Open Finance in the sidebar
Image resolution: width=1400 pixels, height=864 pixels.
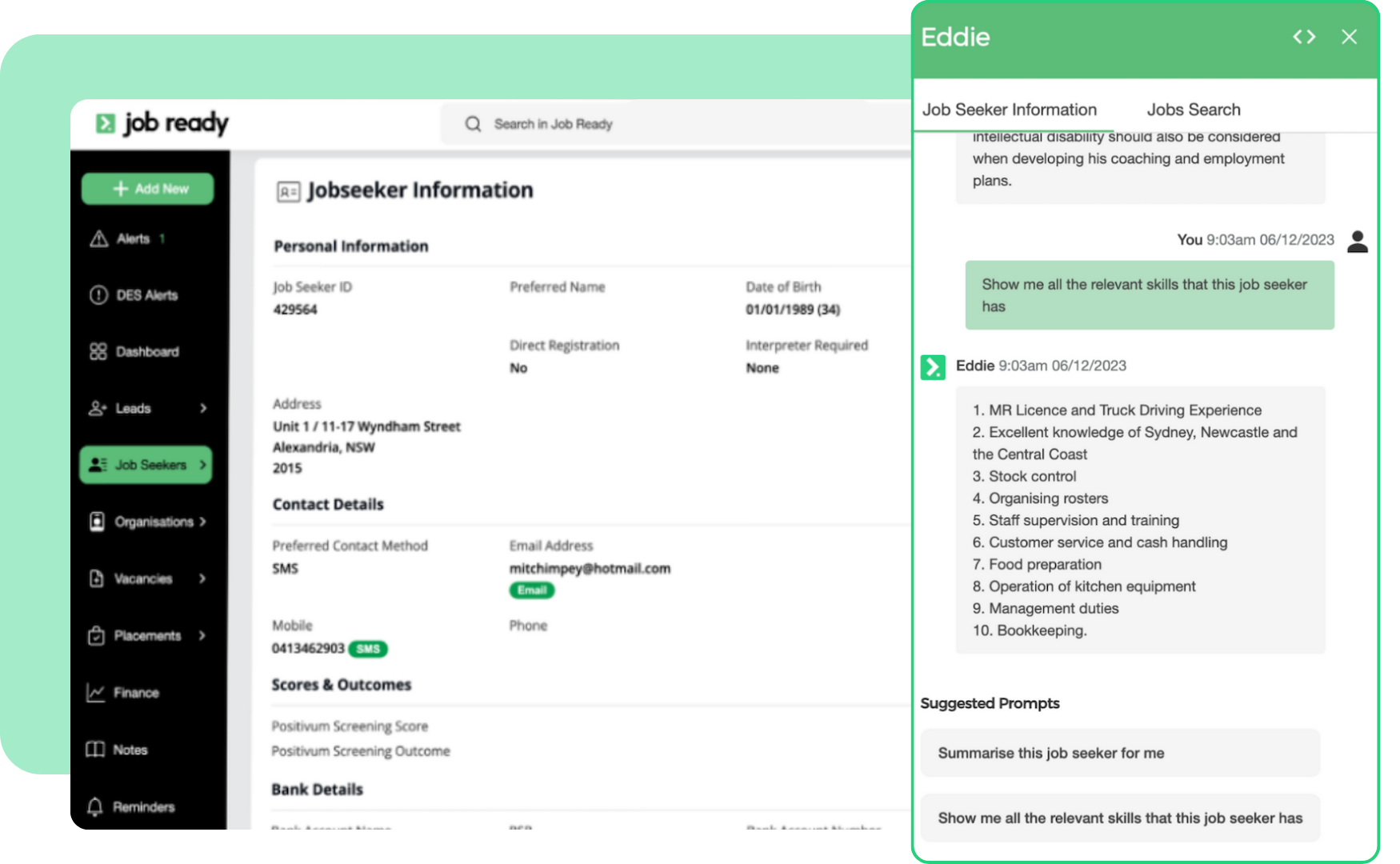[x=136, y=693]
